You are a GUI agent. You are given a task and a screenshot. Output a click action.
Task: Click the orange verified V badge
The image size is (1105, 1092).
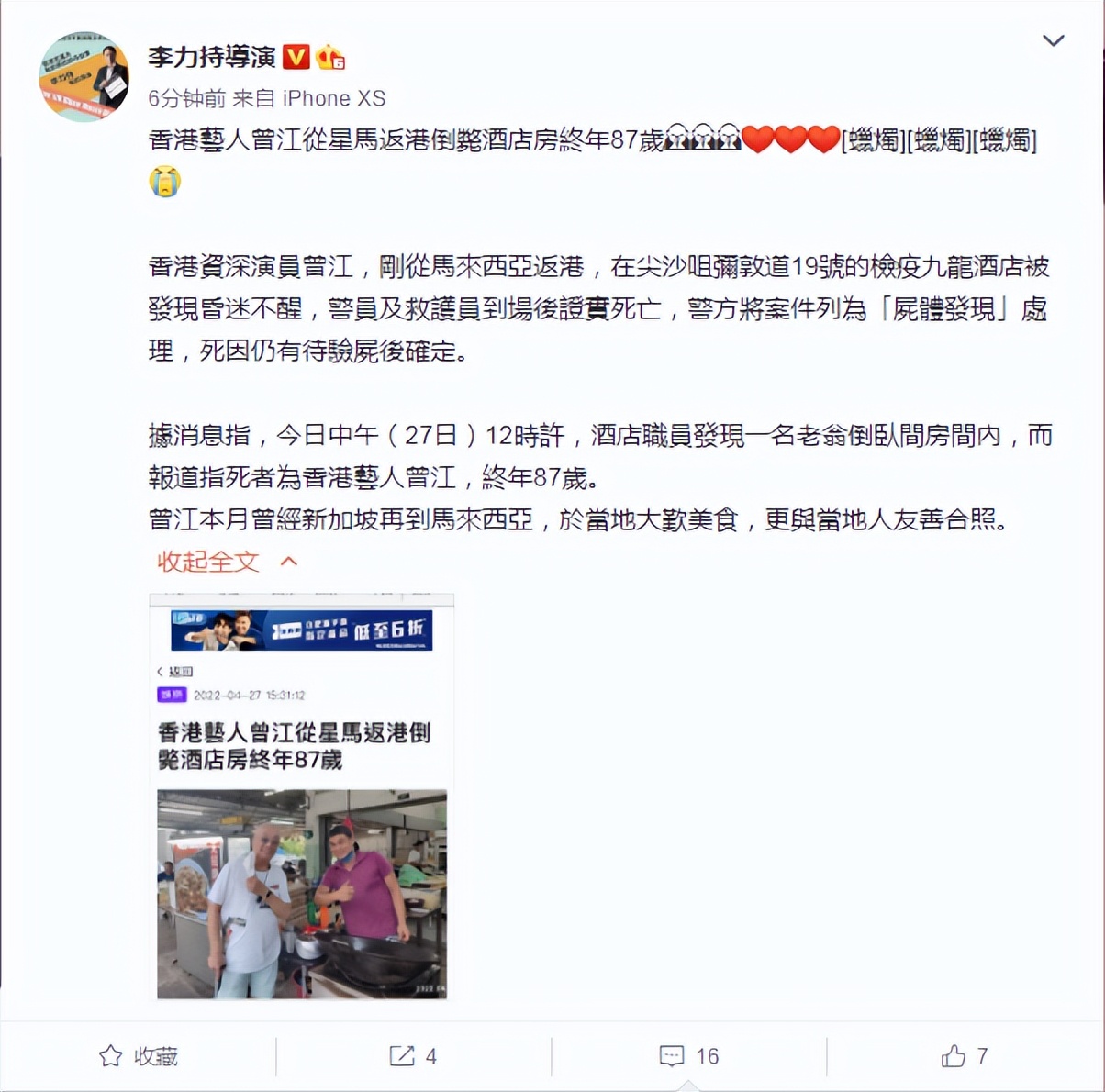click(296, 57)
